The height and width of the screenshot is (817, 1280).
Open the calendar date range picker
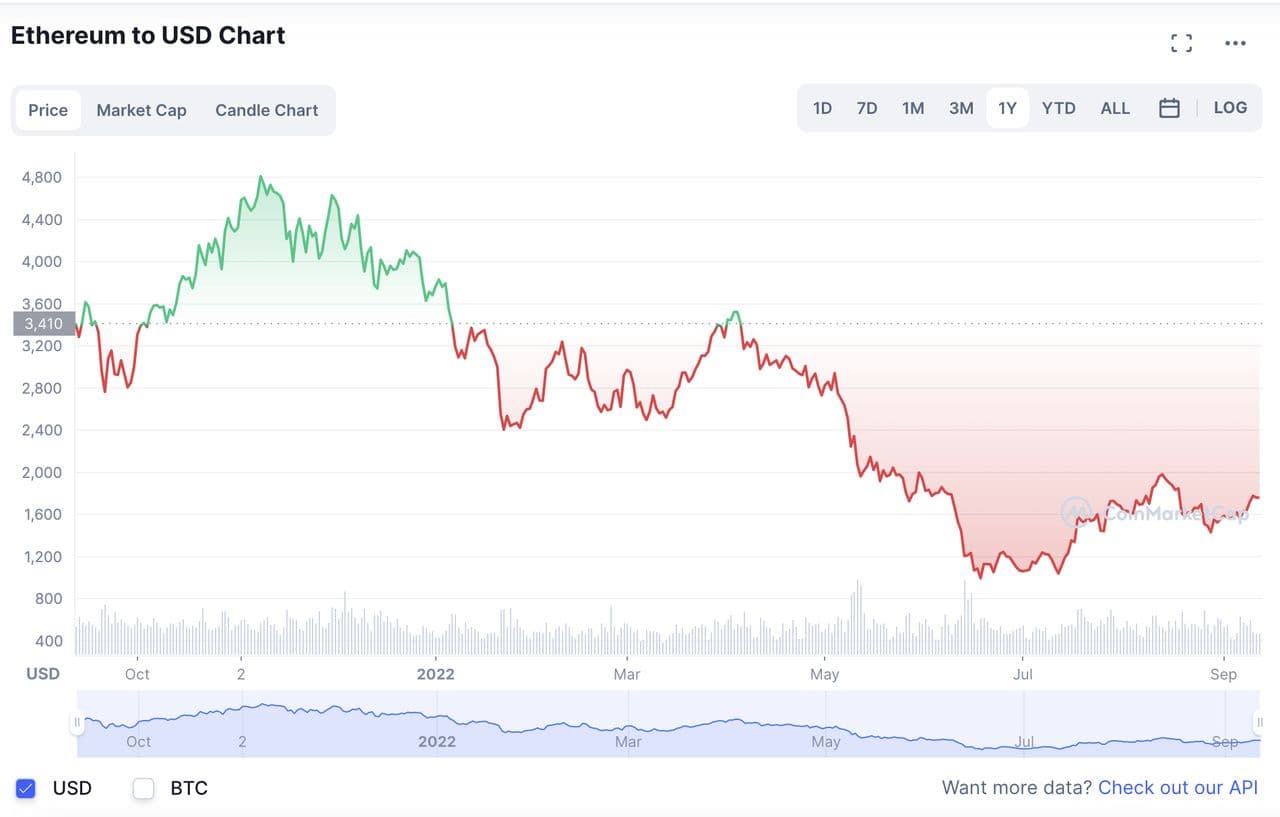click(1169, 108)
